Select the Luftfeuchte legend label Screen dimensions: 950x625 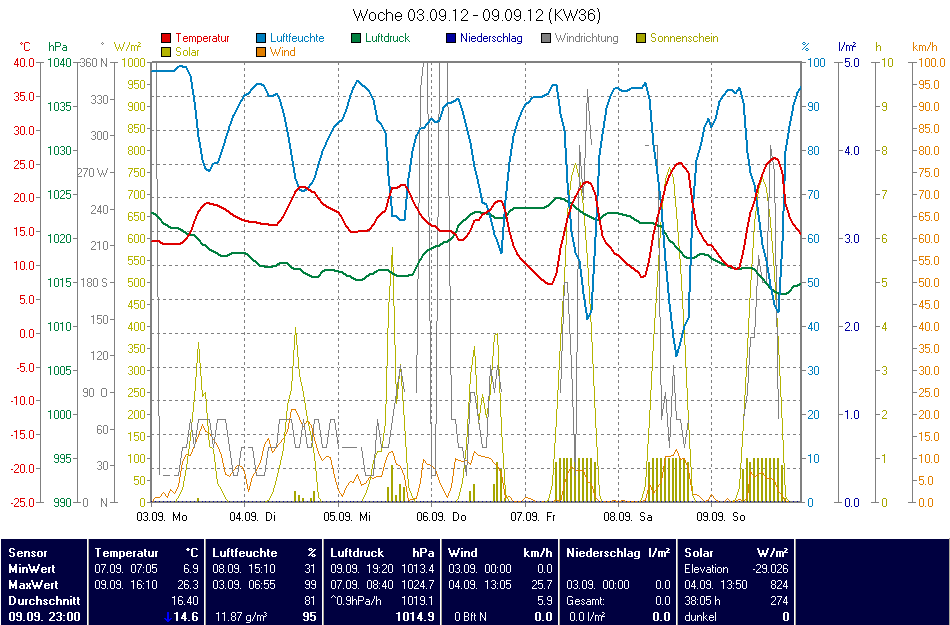pos(297,38)
